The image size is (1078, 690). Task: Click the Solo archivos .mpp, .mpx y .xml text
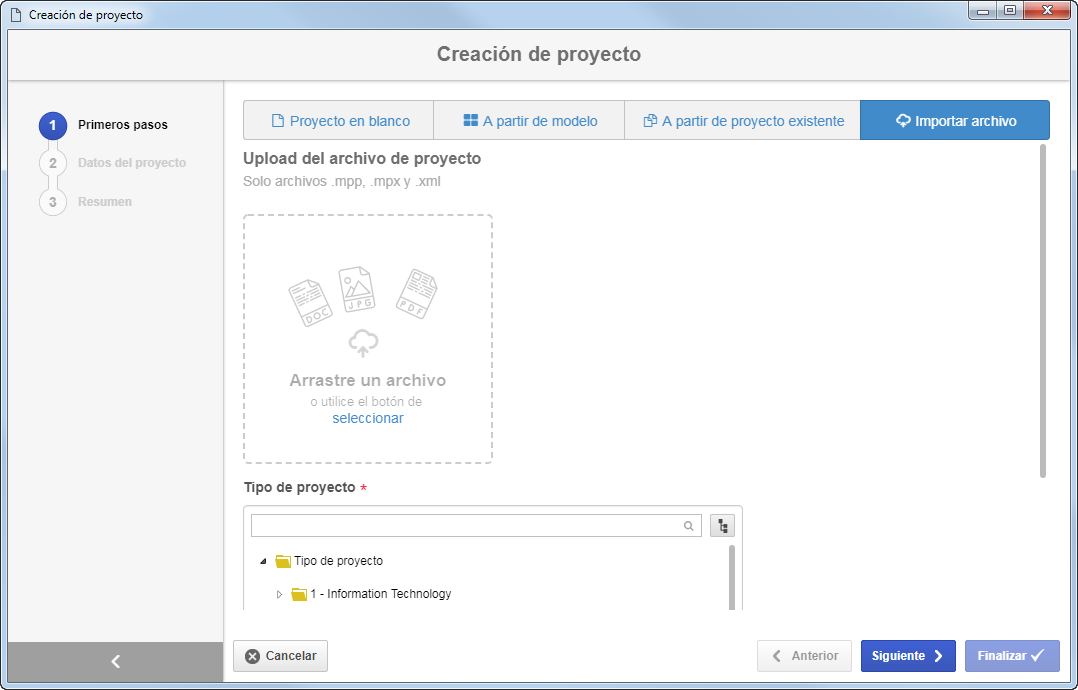342,181
